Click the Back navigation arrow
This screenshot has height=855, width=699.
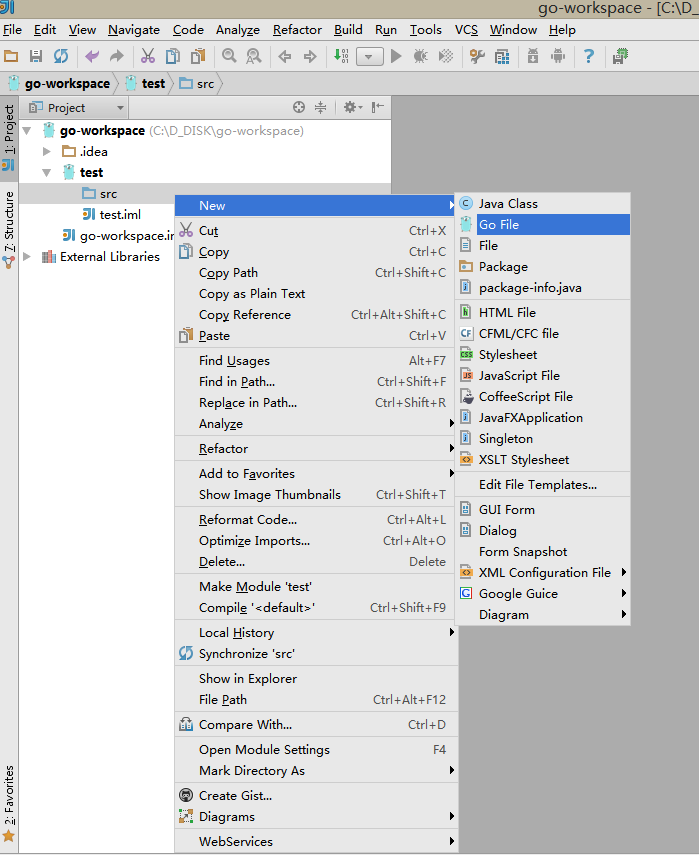pyautogui.click(x=285, y=56)
